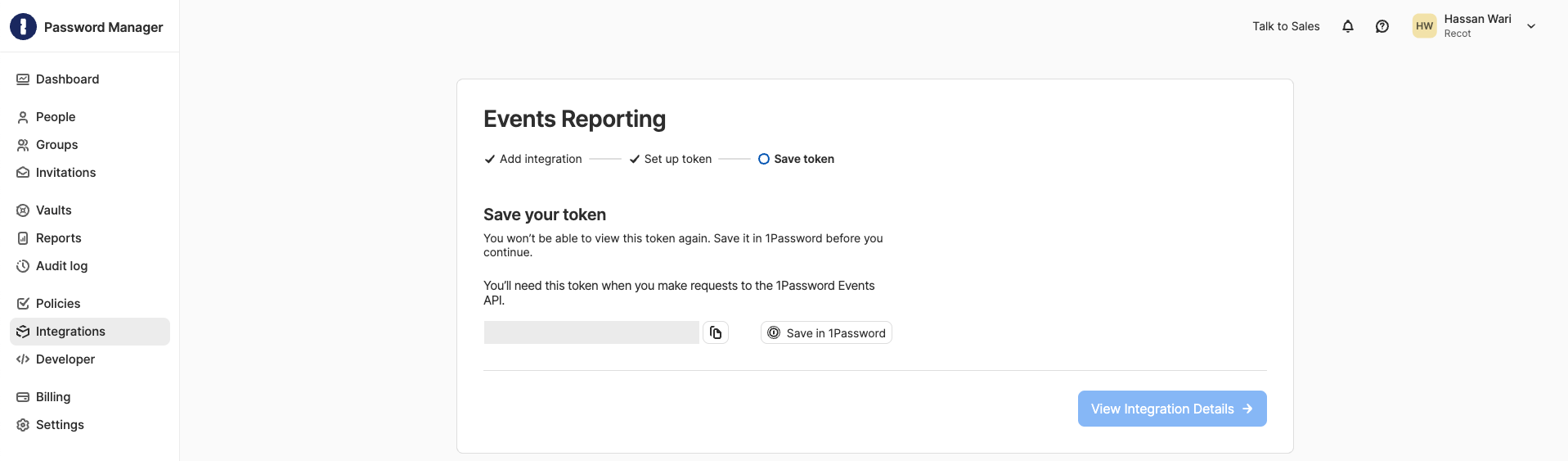The width and height of the screenshot is (1568, 461).
Task: Click the Set up token step
Action: click(671, 159)
